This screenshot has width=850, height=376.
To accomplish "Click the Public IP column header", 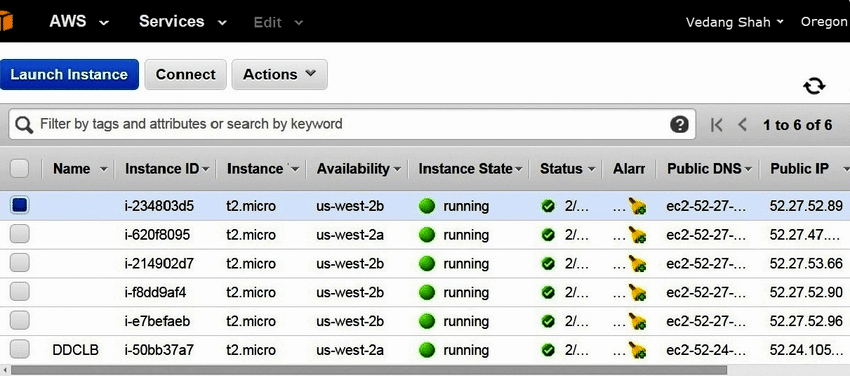I will click(800, 168).
